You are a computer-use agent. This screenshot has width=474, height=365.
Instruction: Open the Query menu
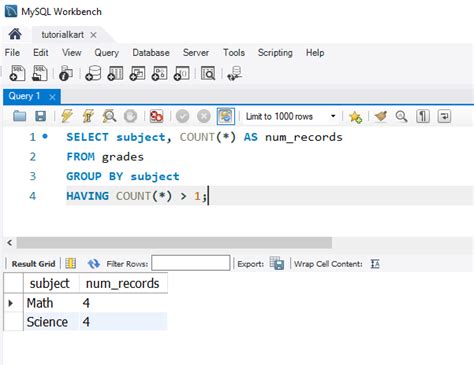coord(107,53)
